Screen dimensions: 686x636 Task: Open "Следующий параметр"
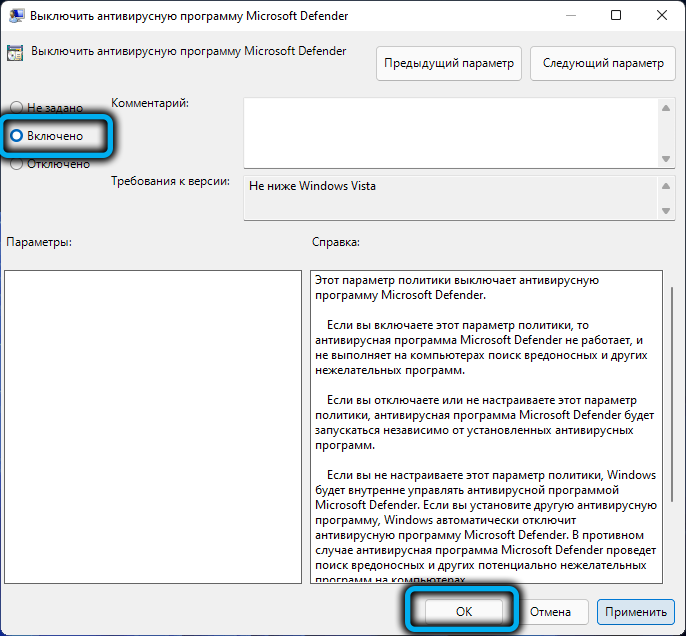click(602, 63)
